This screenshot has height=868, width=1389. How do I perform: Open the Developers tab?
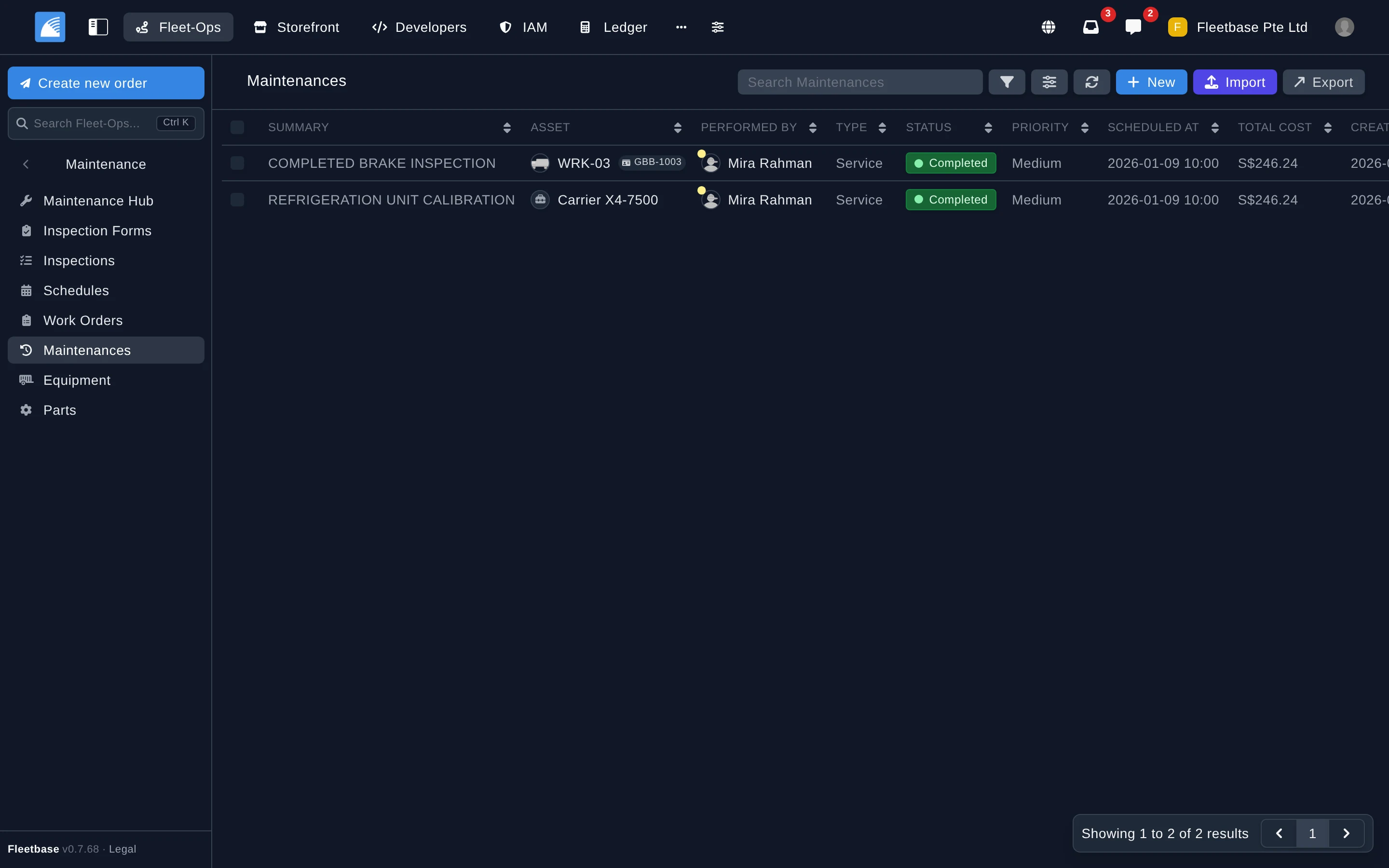419,27
